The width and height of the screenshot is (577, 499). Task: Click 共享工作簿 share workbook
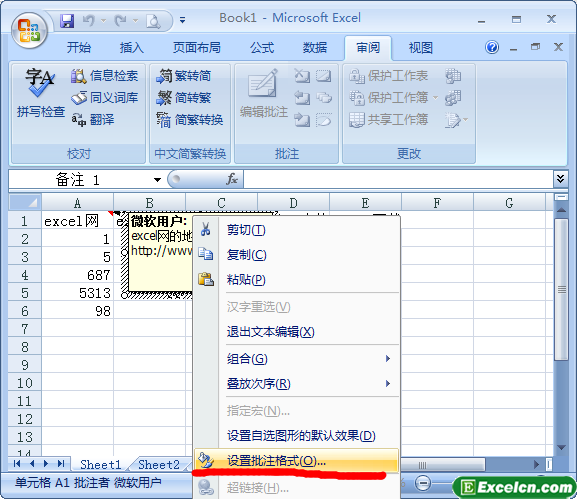[x=389, y=120]
